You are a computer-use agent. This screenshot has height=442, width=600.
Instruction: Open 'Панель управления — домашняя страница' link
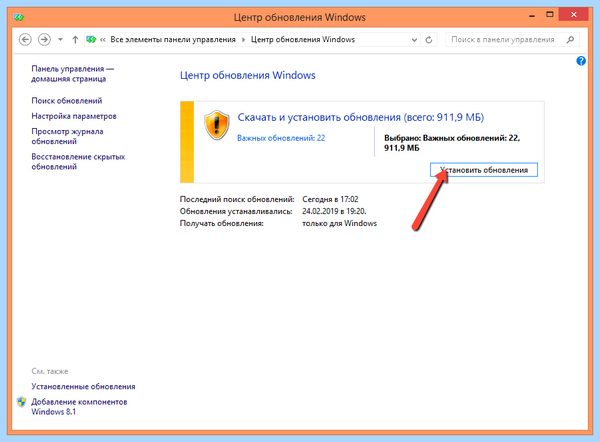(x=73, y=74)
